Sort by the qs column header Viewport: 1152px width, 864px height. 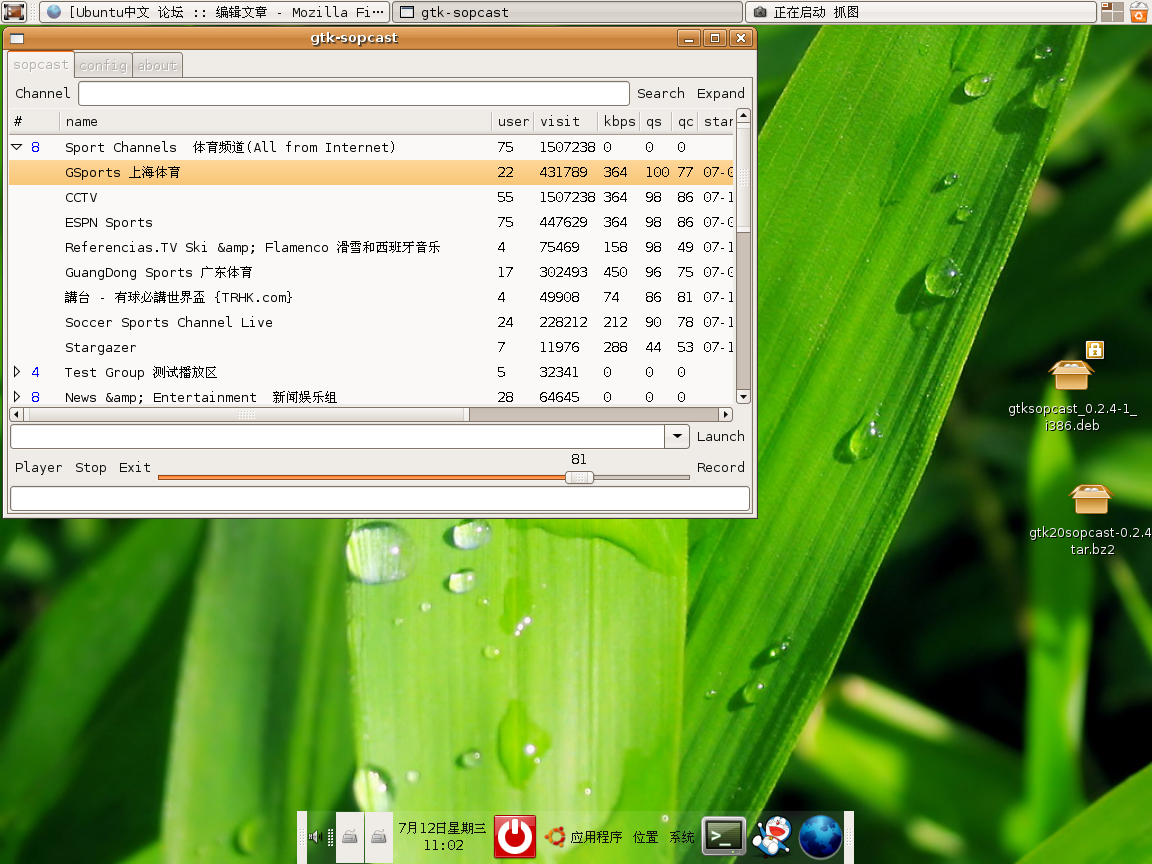[x=655, y=121]
